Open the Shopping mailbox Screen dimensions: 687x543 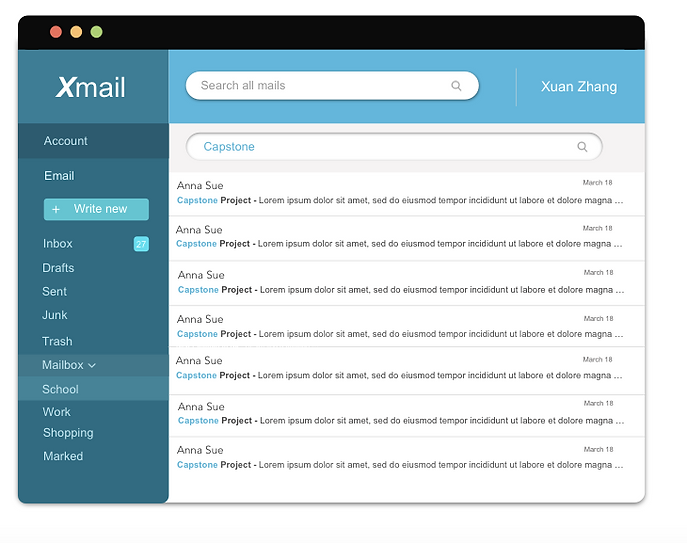(x=68, y=433)
